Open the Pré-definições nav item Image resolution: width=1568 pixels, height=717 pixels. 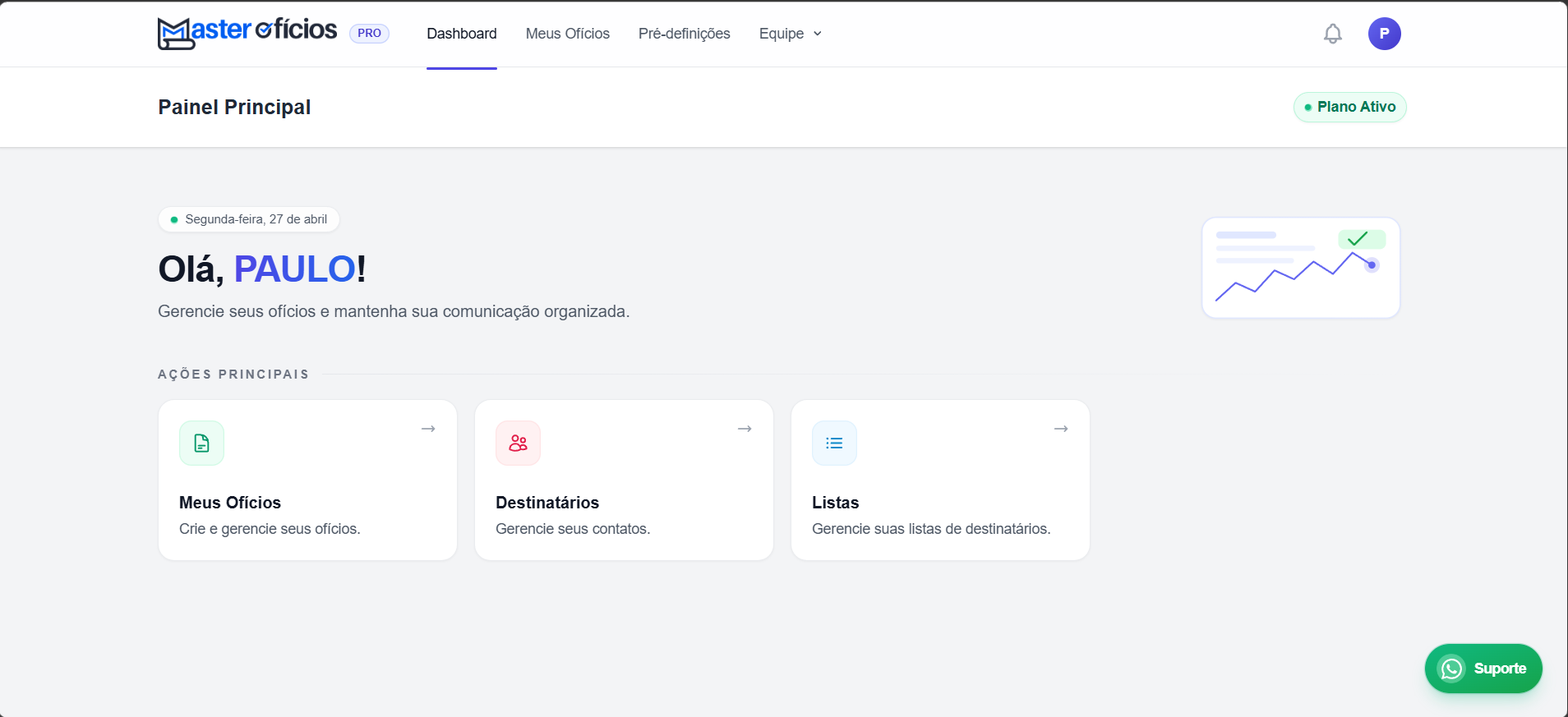pos(685,34)
